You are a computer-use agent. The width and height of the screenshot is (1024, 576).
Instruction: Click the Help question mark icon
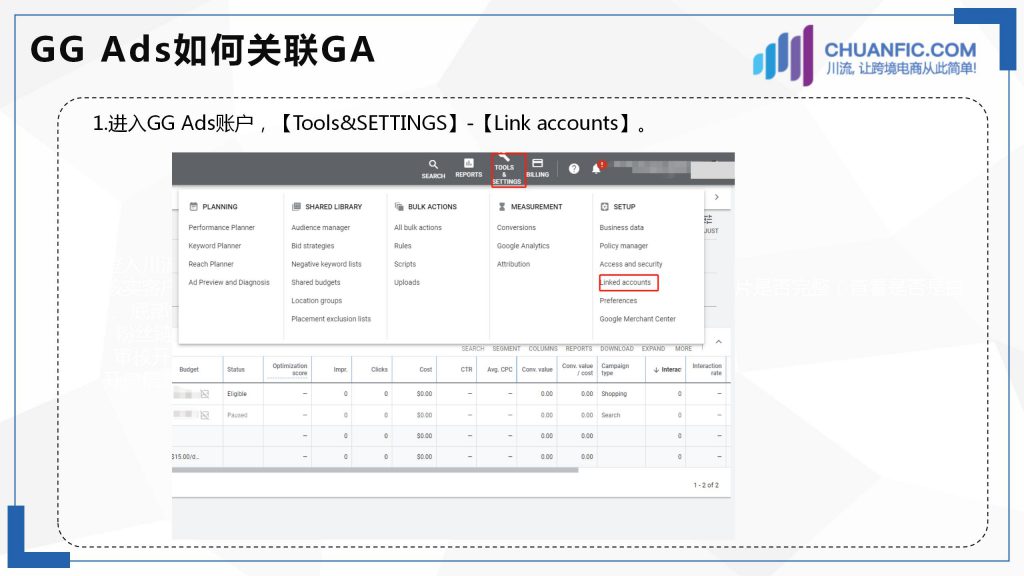[x=574, y=168]
